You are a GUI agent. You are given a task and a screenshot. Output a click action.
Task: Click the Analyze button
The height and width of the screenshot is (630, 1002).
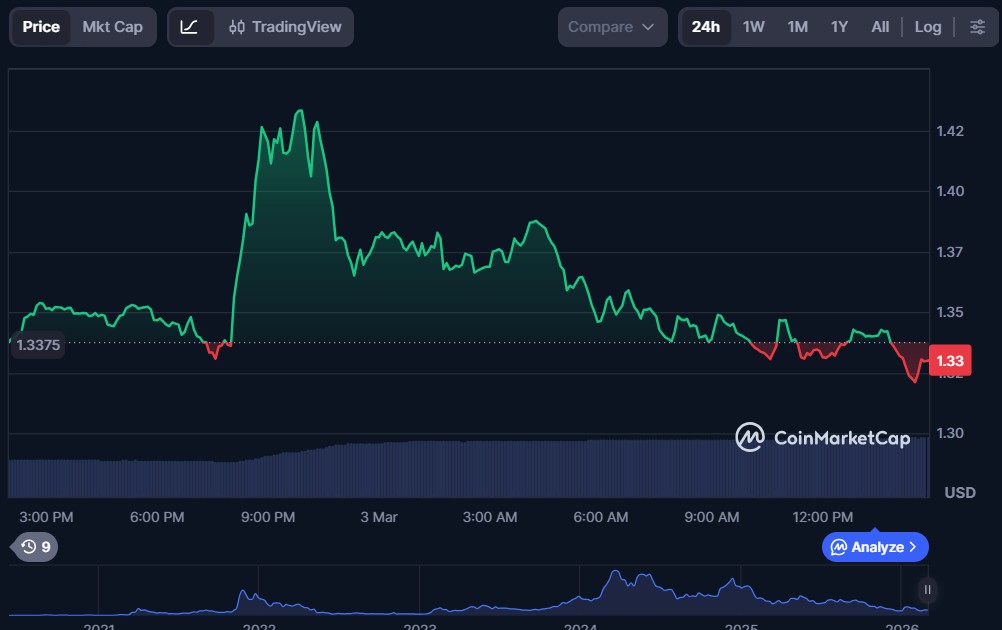point(867,547)
